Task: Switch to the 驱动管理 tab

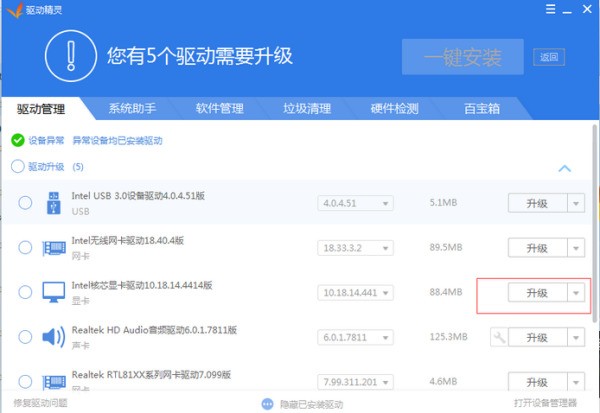Action: [x=41, y=109]
